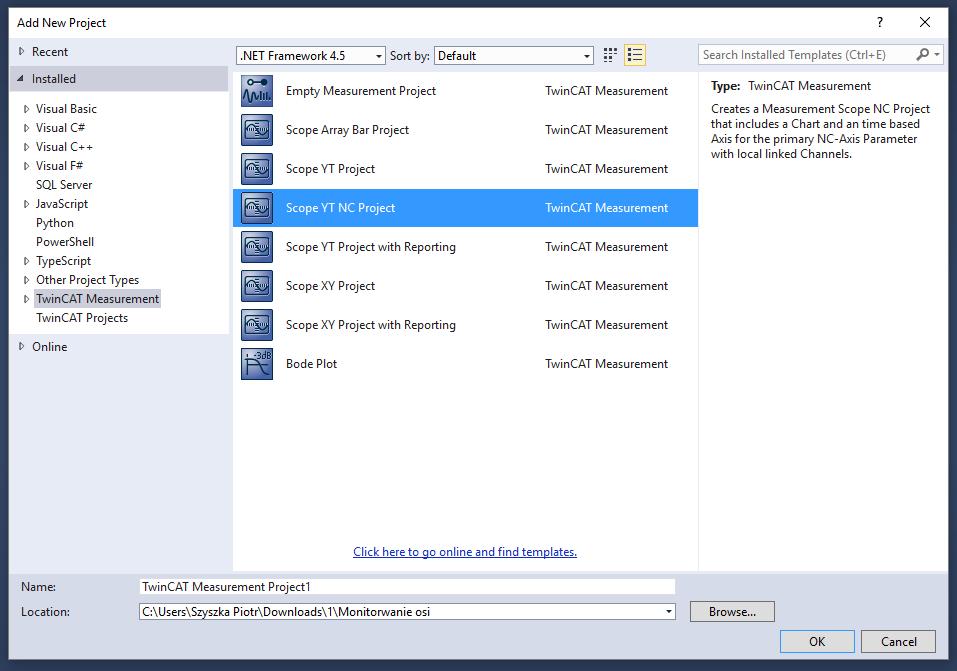Expand the Visual C# node
This screenshot has height=671, width=957.
[26, 128]
